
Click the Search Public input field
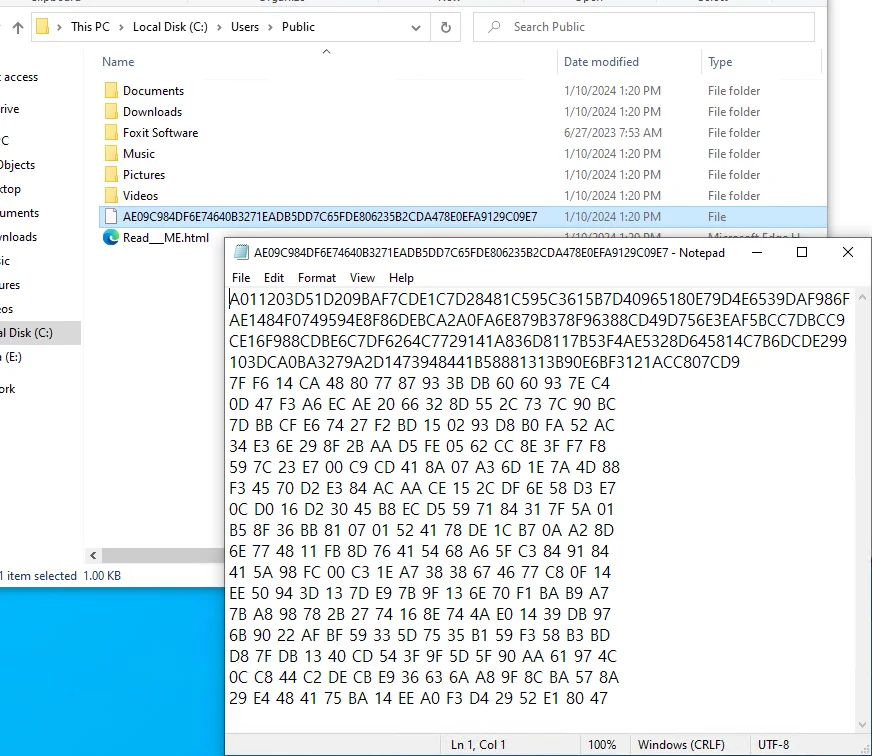660,27
